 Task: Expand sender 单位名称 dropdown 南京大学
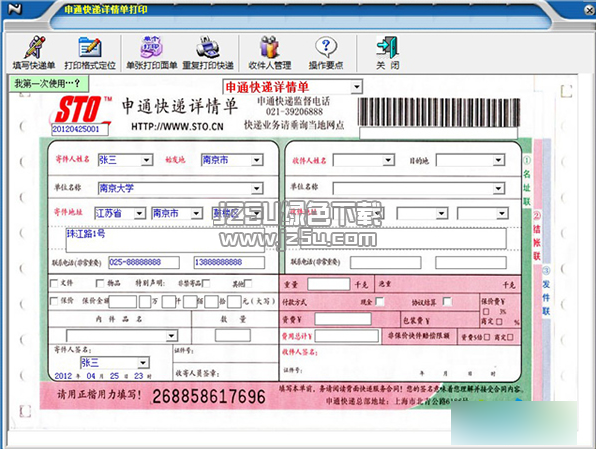(257, 188)
